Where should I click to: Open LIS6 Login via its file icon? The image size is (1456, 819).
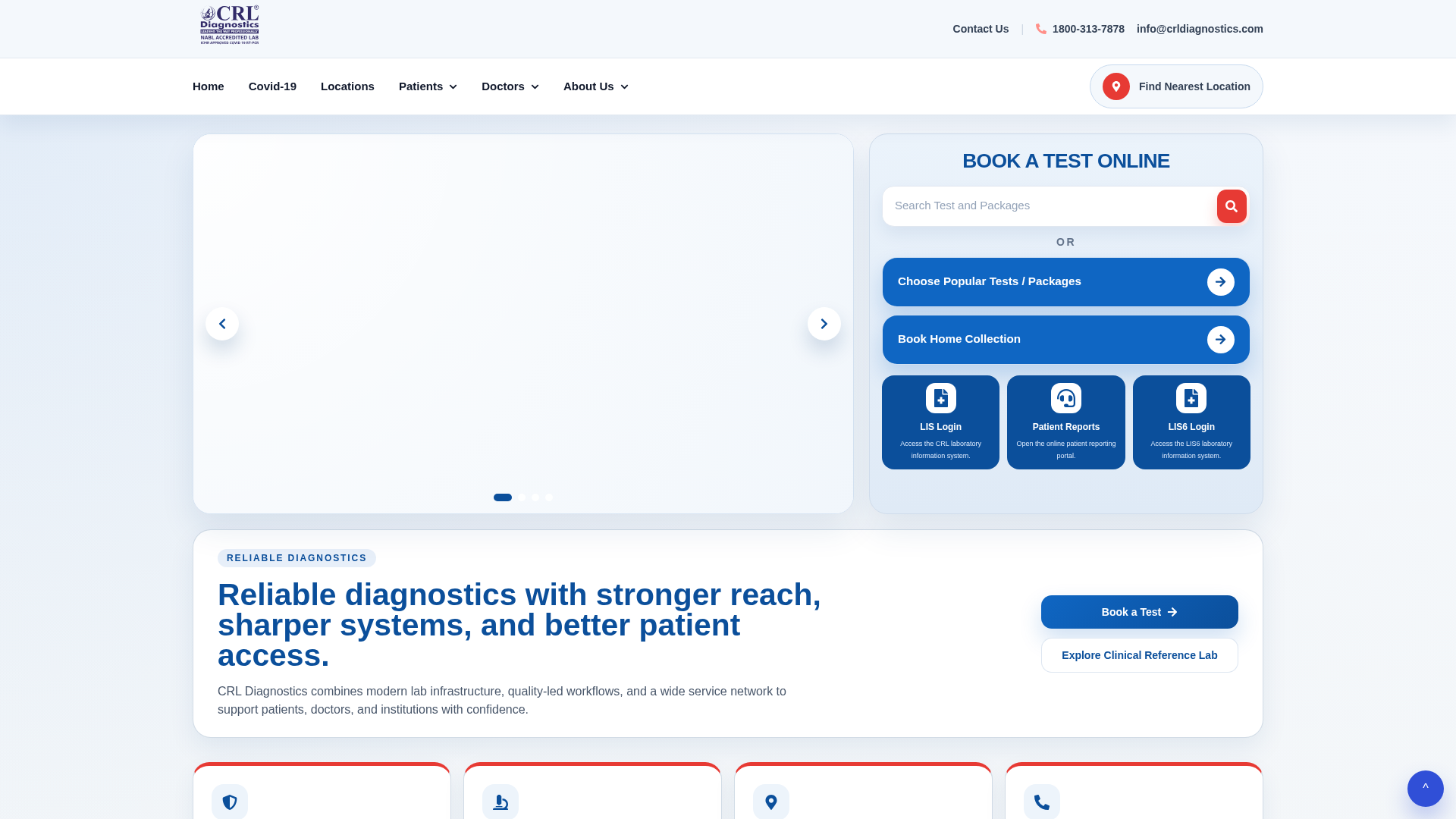tap(1191, 397)
